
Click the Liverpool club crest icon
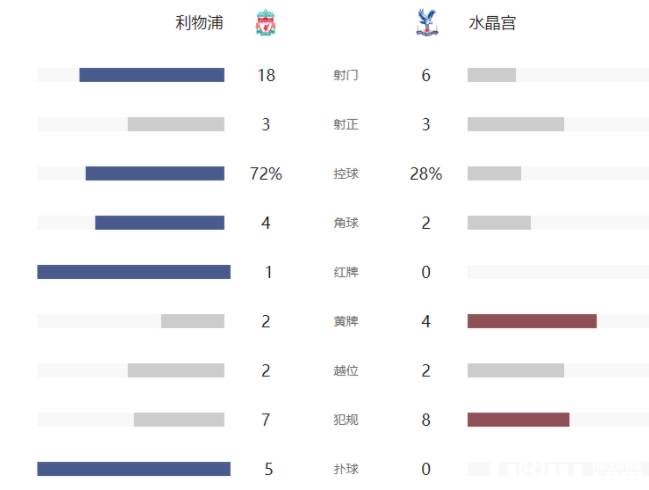265,23
